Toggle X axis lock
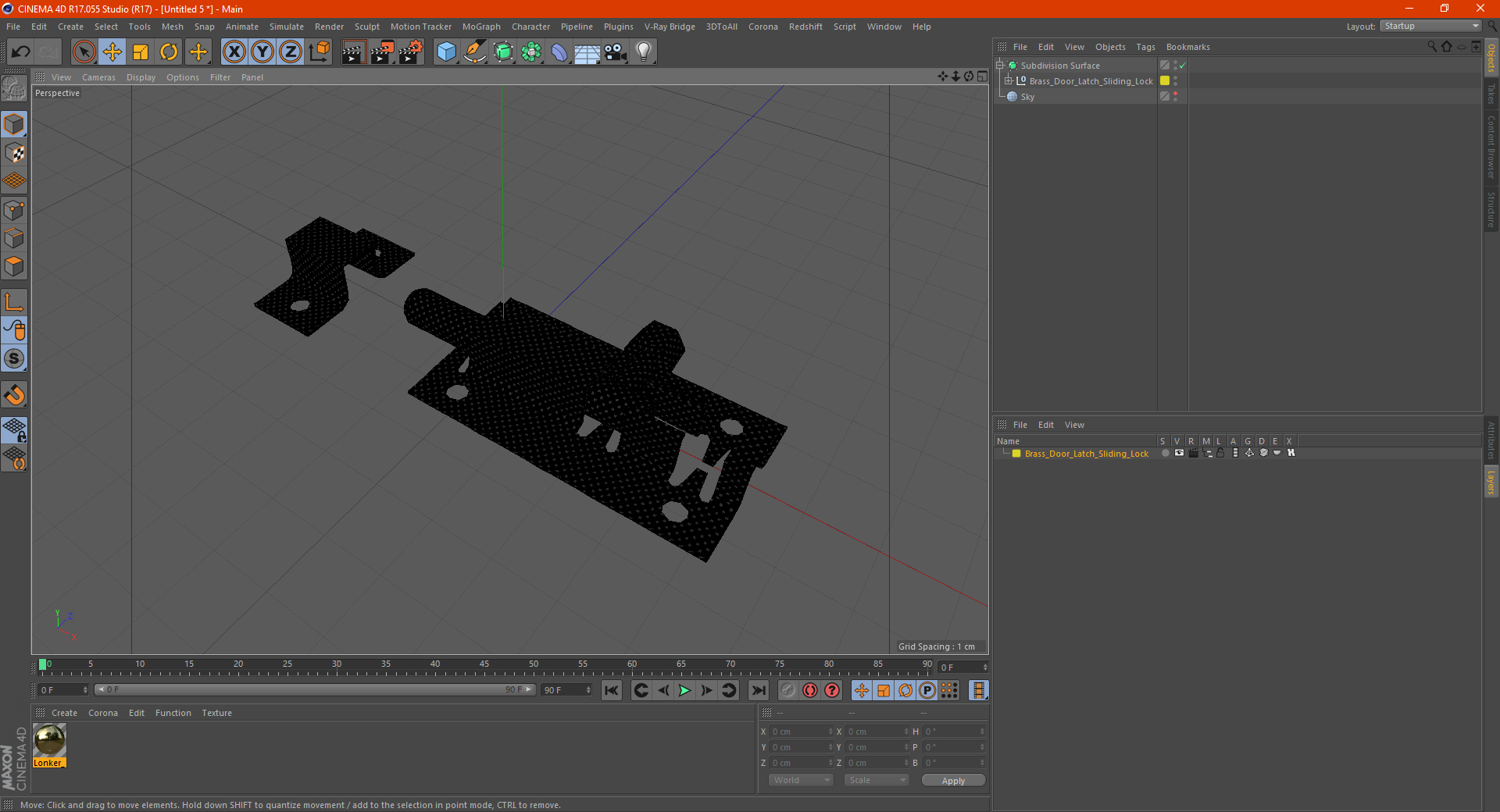Screen dimensions: 1500x812 234,52
